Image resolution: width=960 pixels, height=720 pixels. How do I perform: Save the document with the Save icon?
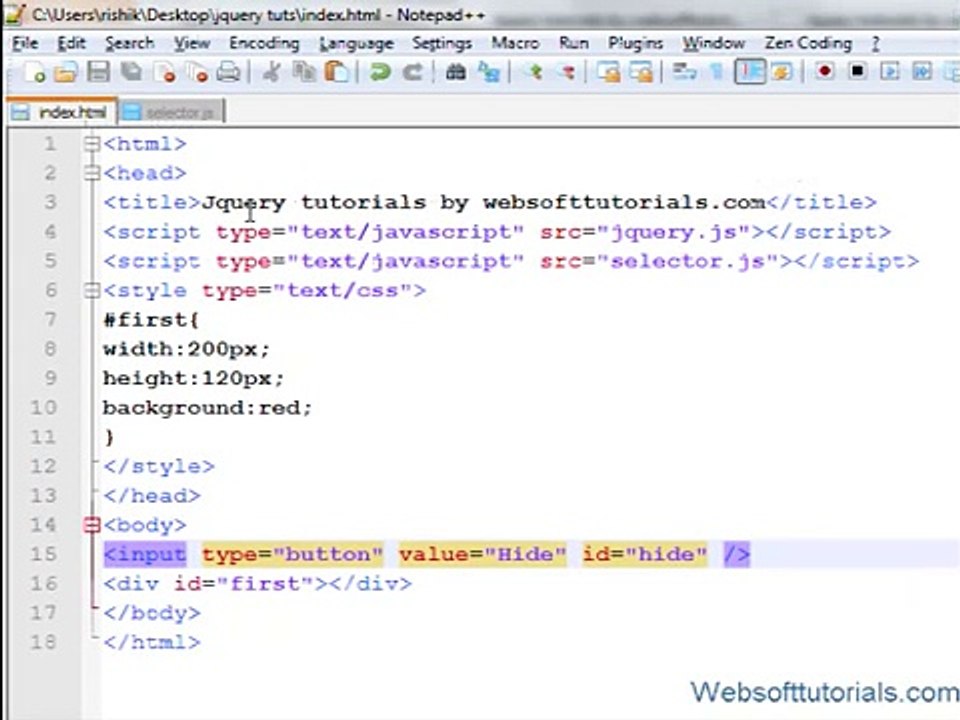(98, 73)
